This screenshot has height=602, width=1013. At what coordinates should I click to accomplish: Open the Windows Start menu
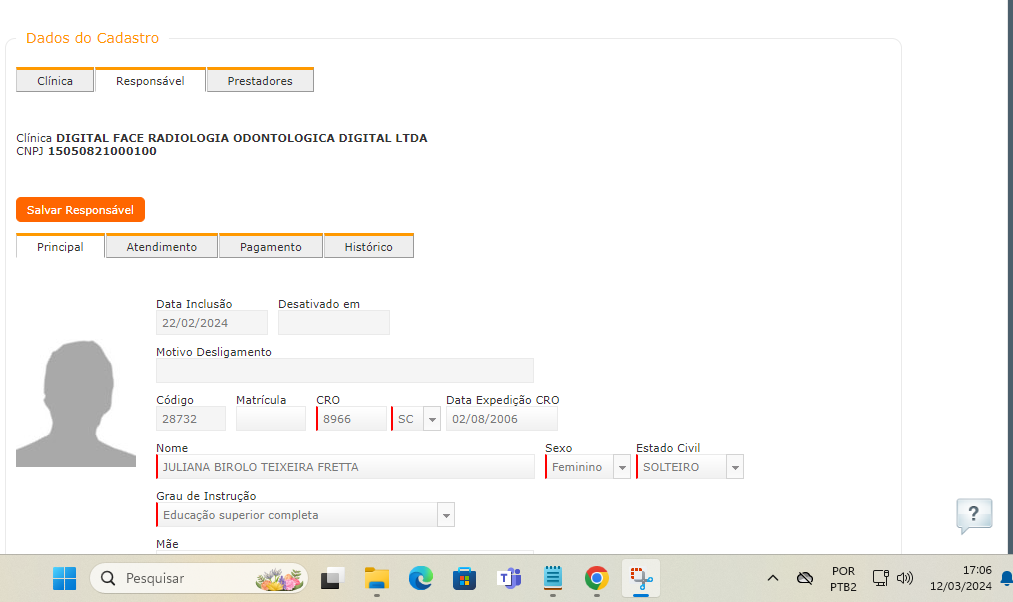(64, 578)
